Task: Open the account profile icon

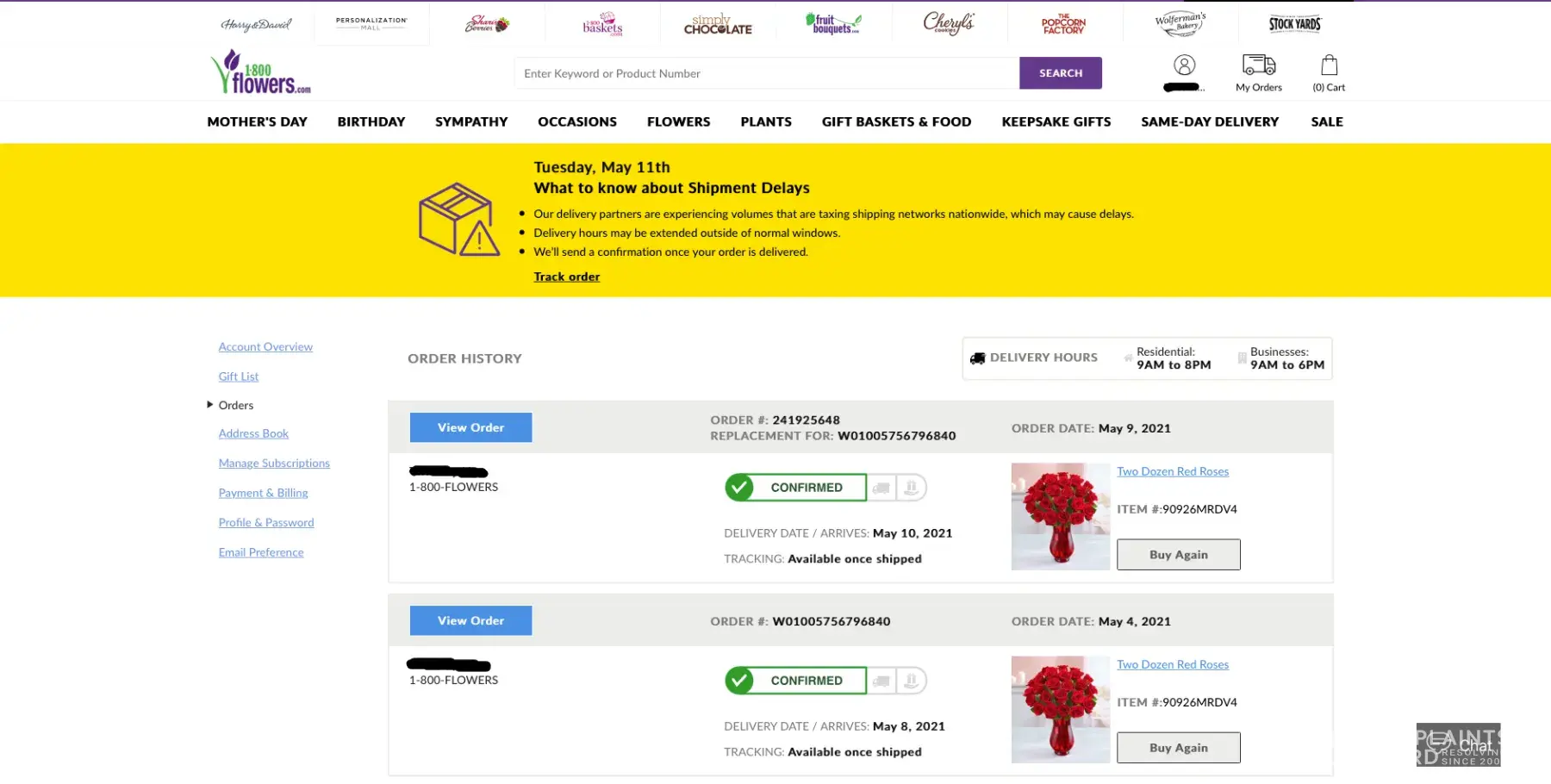Action: click(1184, 65)
